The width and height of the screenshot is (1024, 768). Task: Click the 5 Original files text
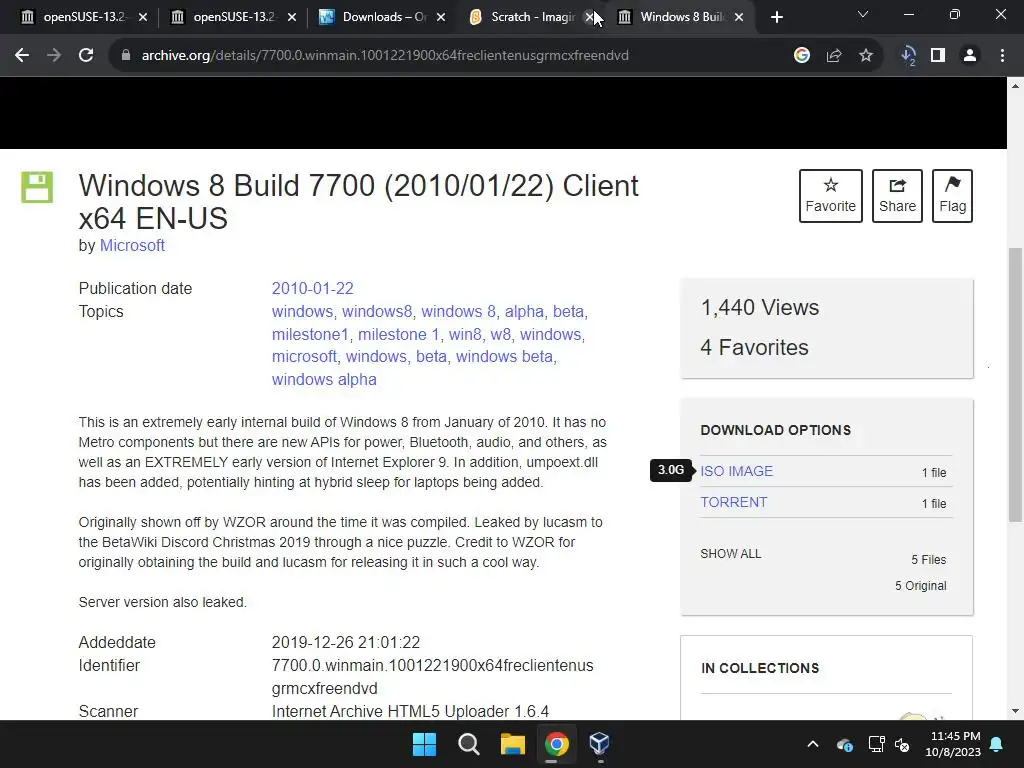[920, 586]
